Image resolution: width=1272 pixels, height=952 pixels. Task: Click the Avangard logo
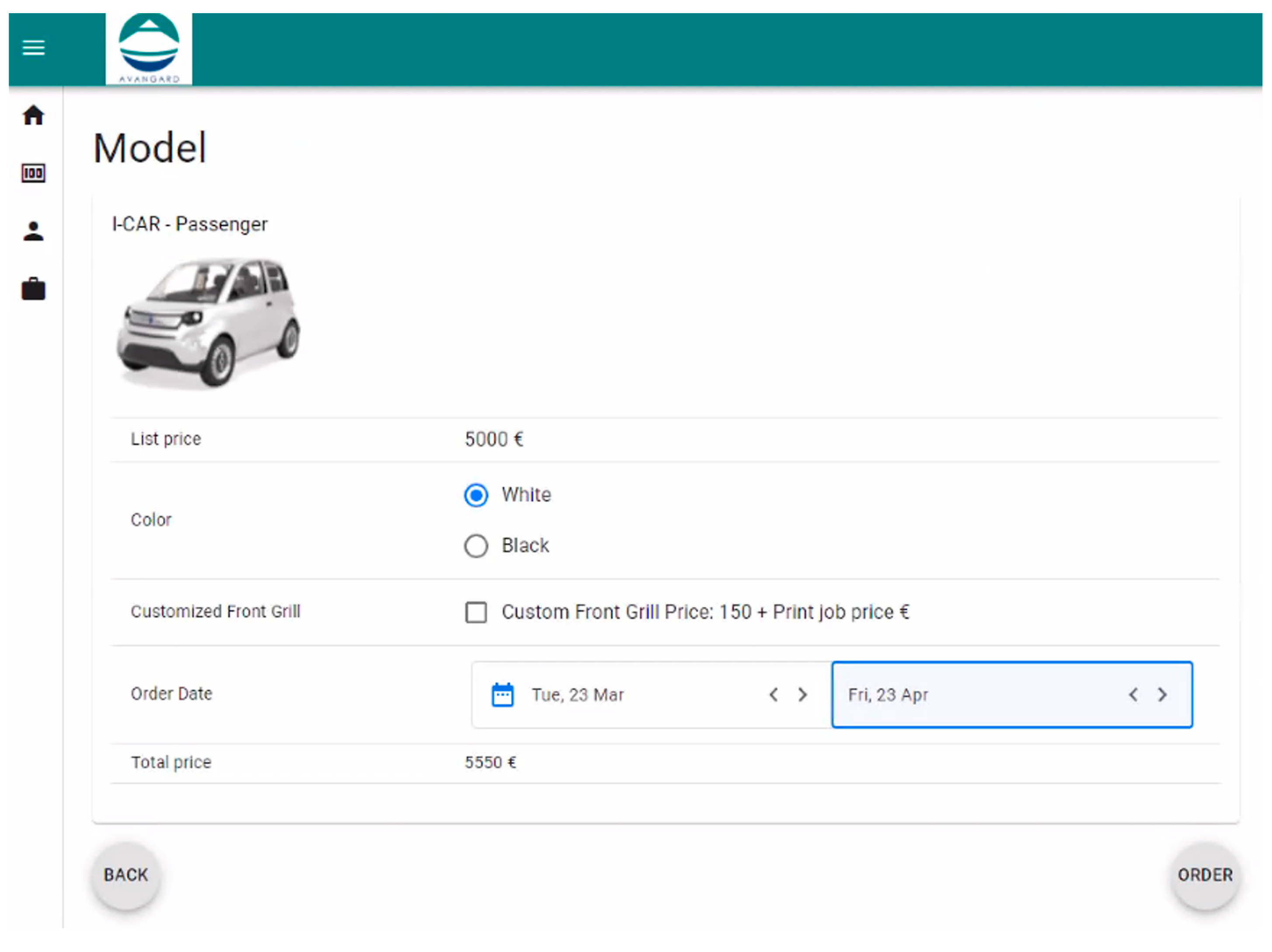[149, 49]
